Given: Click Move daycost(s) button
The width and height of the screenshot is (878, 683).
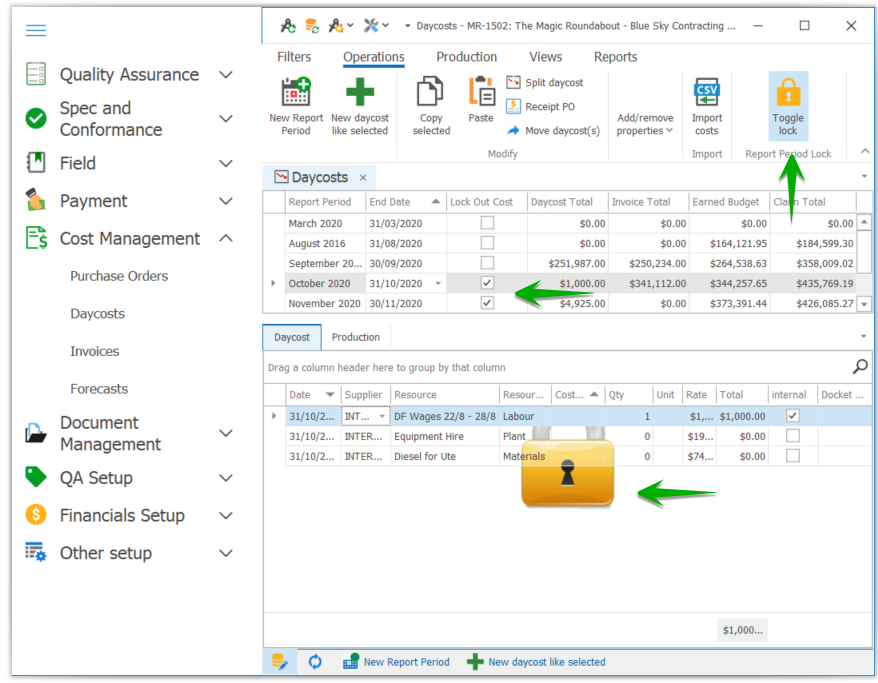Looking at the screenshot, I should (x=553, y=131).
